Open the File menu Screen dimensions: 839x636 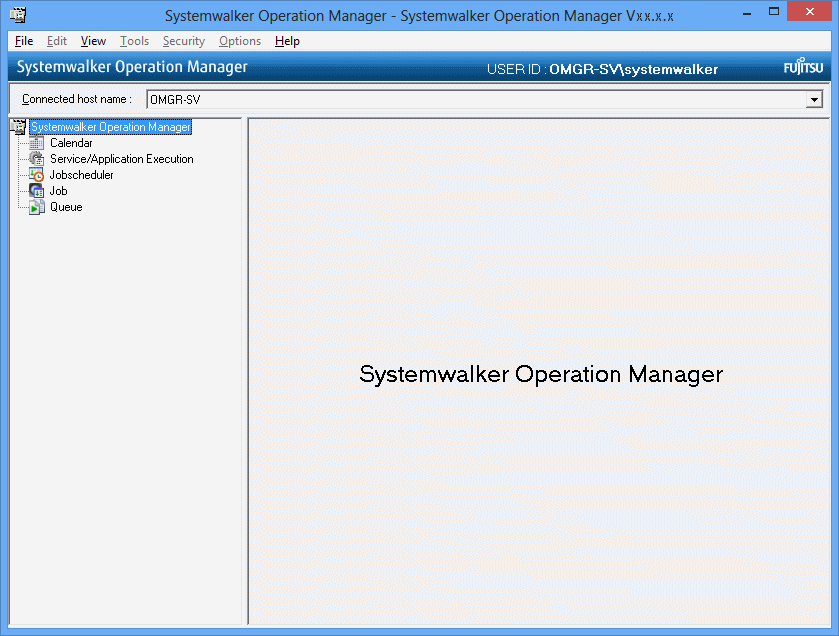pyautogui.click(x=24, y=41)
